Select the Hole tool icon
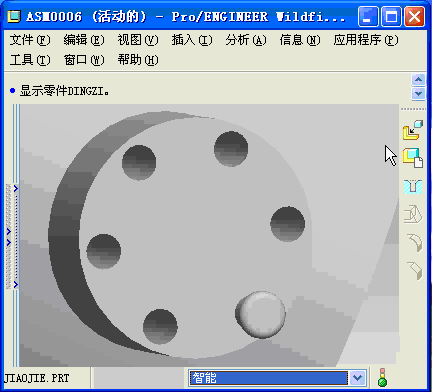 coord(413,187)
